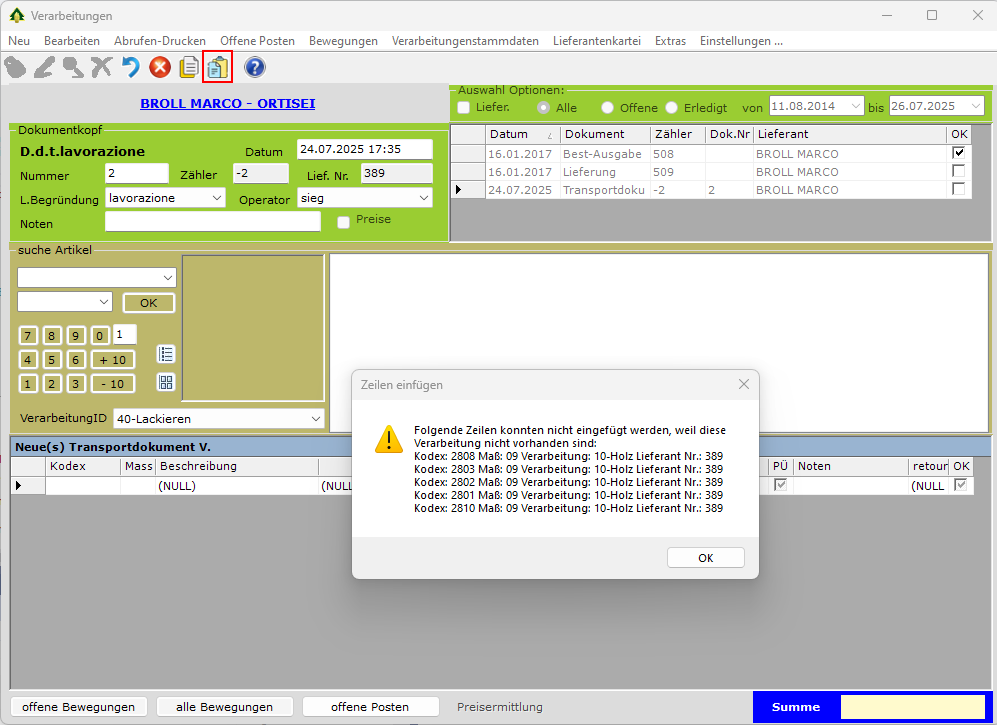
Task: Click into the Noten text field
Action: [212, 223]
